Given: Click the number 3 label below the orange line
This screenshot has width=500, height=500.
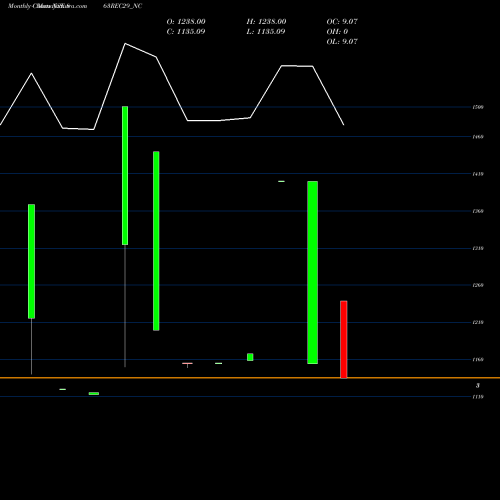Looking at the screenshot, I should click(x=477, y=386).
